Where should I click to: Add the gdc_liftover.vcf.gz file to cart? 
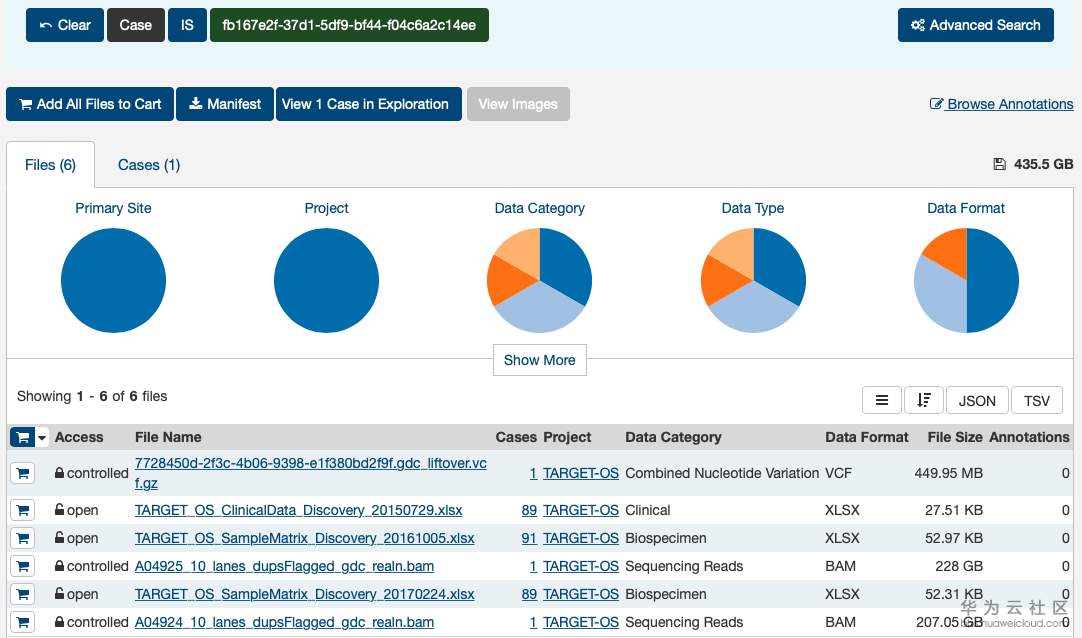click(23, 473)
